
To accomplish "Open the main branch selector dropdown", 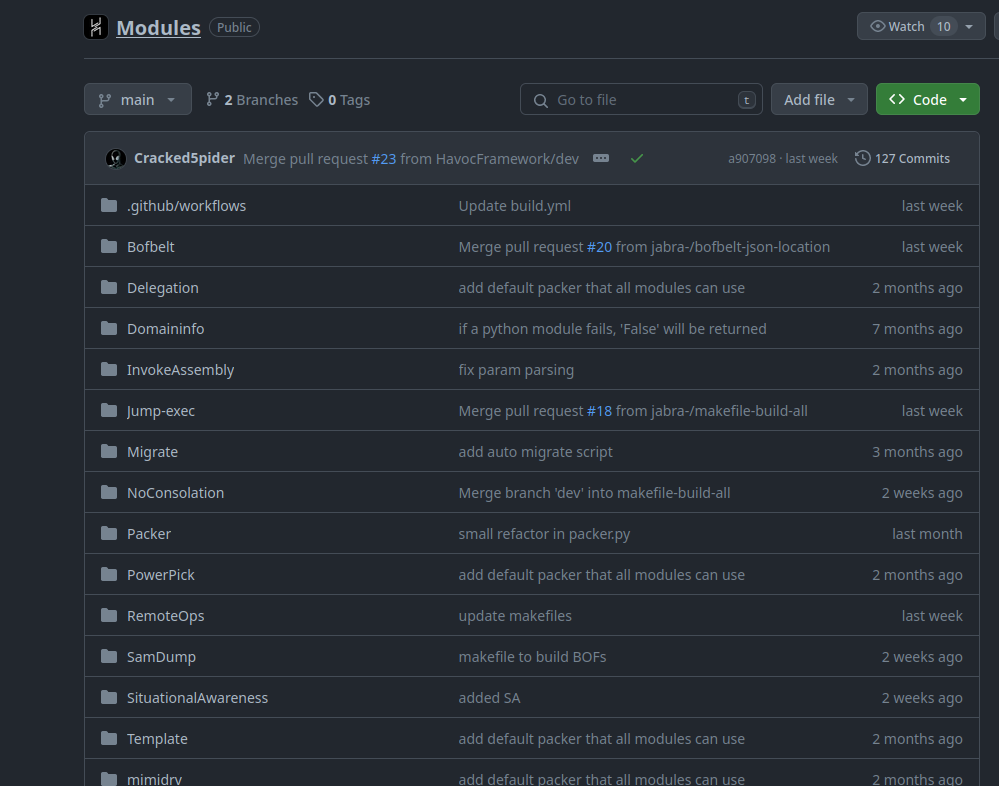I will click(x=137, y=100).
